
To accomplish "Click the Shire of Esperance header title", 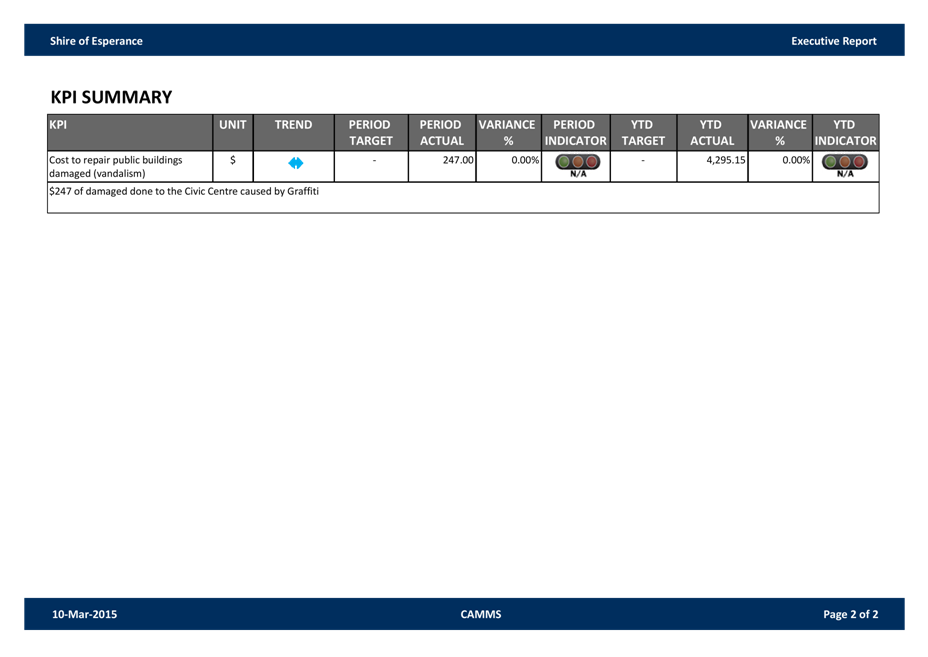I will [x=96, y=41].
